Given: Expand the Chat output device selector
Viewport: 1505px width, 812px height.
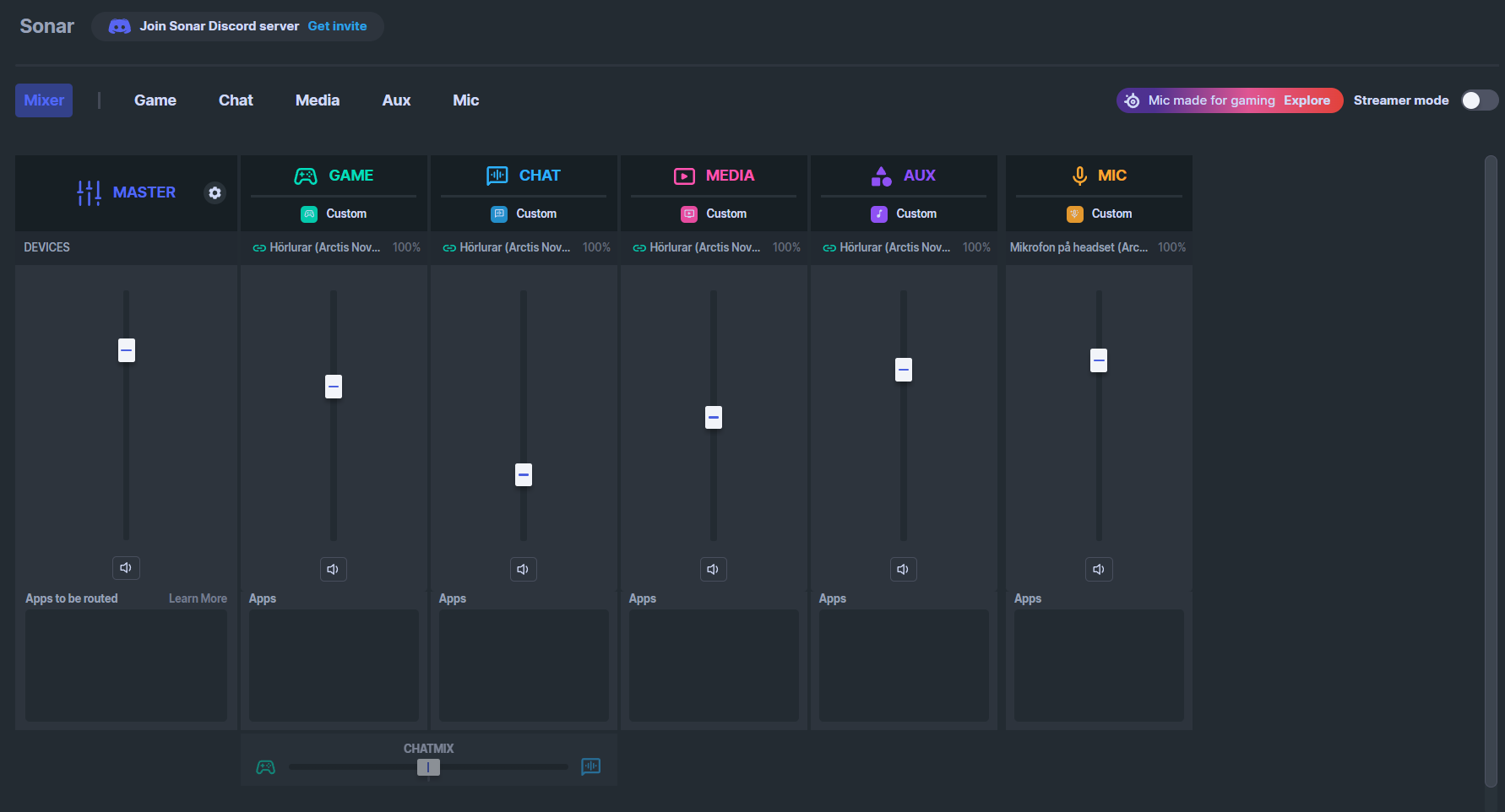Looking at the screenshot, I should pos(515,248).
